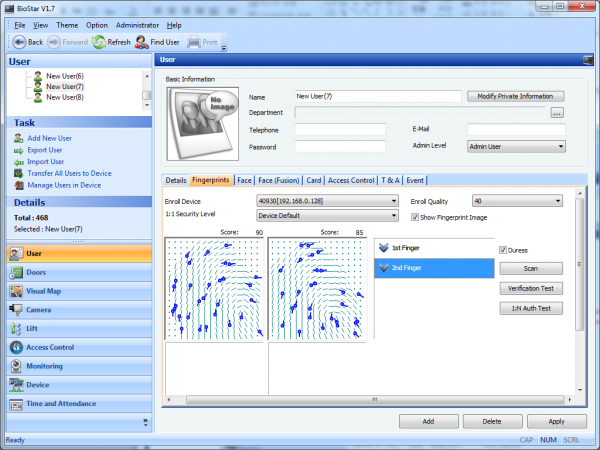Open the Visual Map section

pos(44,291)
